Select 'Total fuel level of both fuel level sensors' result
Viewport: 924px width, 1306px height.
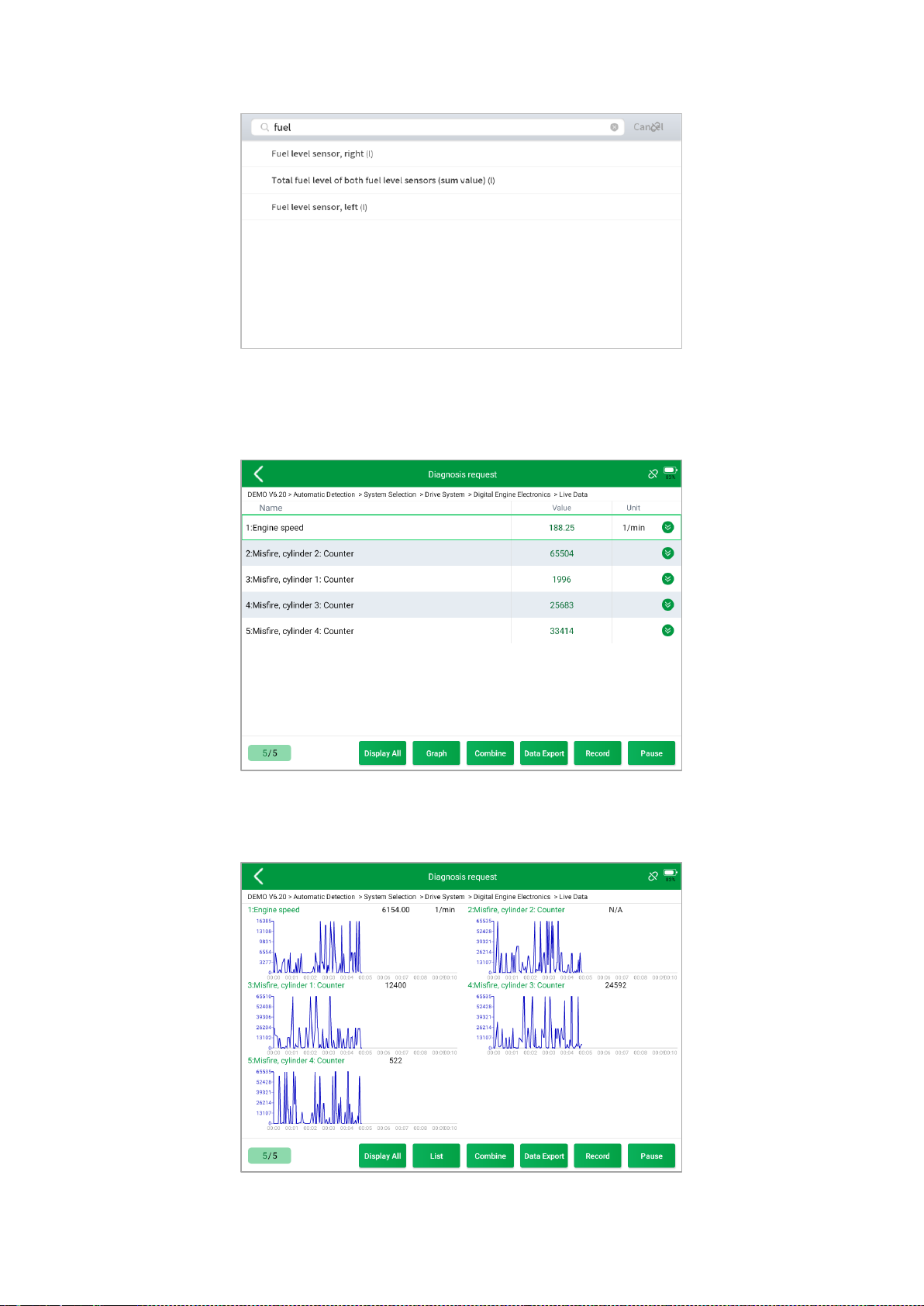click(x=461, y=180)
